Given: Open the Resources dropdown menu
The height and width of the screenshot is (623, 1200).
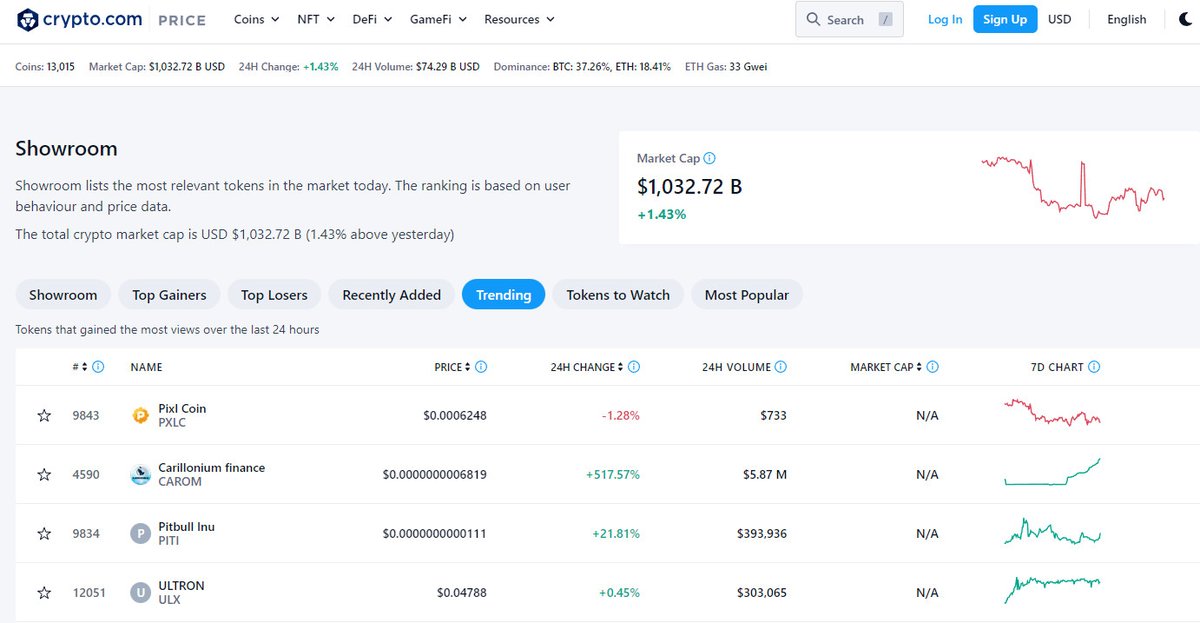Looking at the screenshot, I should (519, 19).
